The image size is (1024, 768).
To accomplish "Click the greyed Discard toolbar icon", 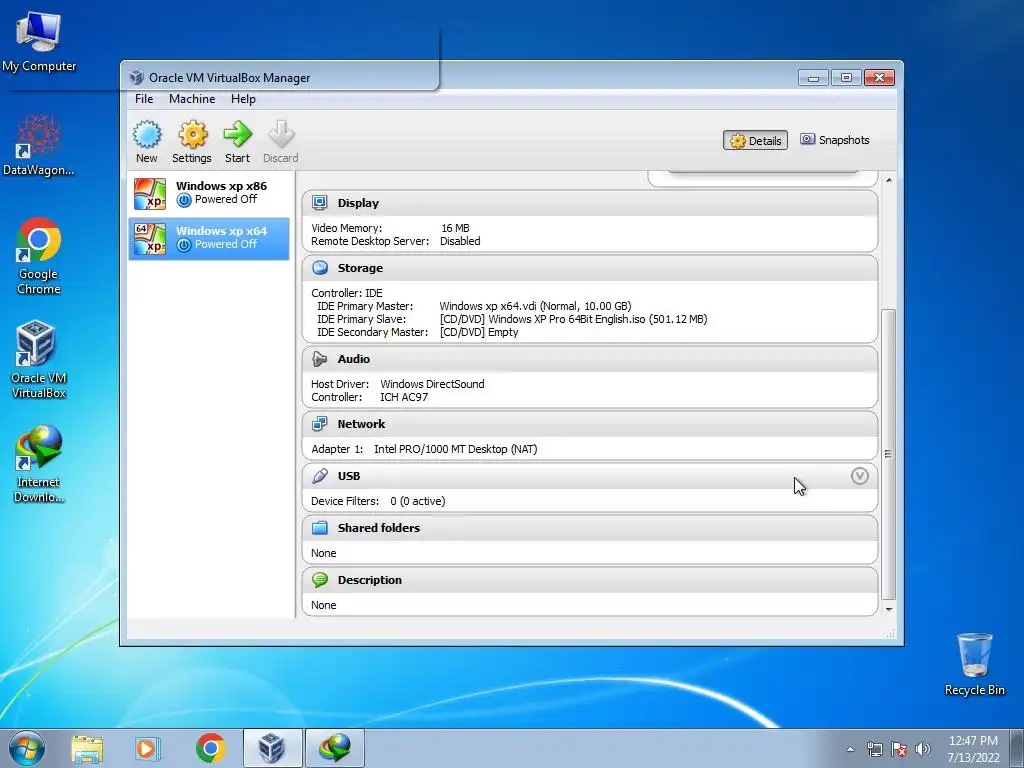I will 281,141.
